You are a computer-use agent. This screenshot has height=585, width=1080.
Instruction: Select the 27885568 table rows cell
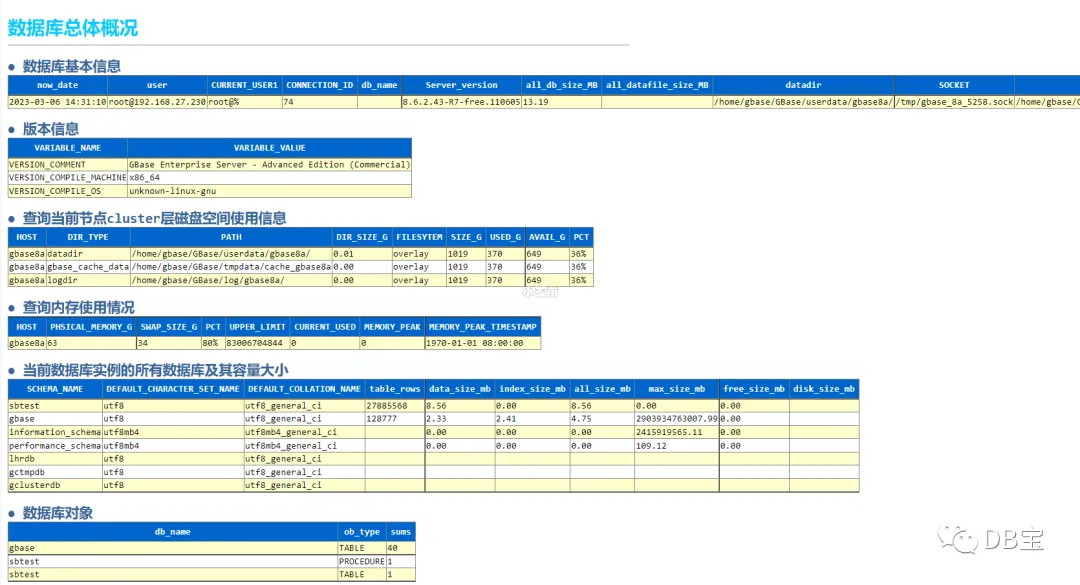pos(395,406)
